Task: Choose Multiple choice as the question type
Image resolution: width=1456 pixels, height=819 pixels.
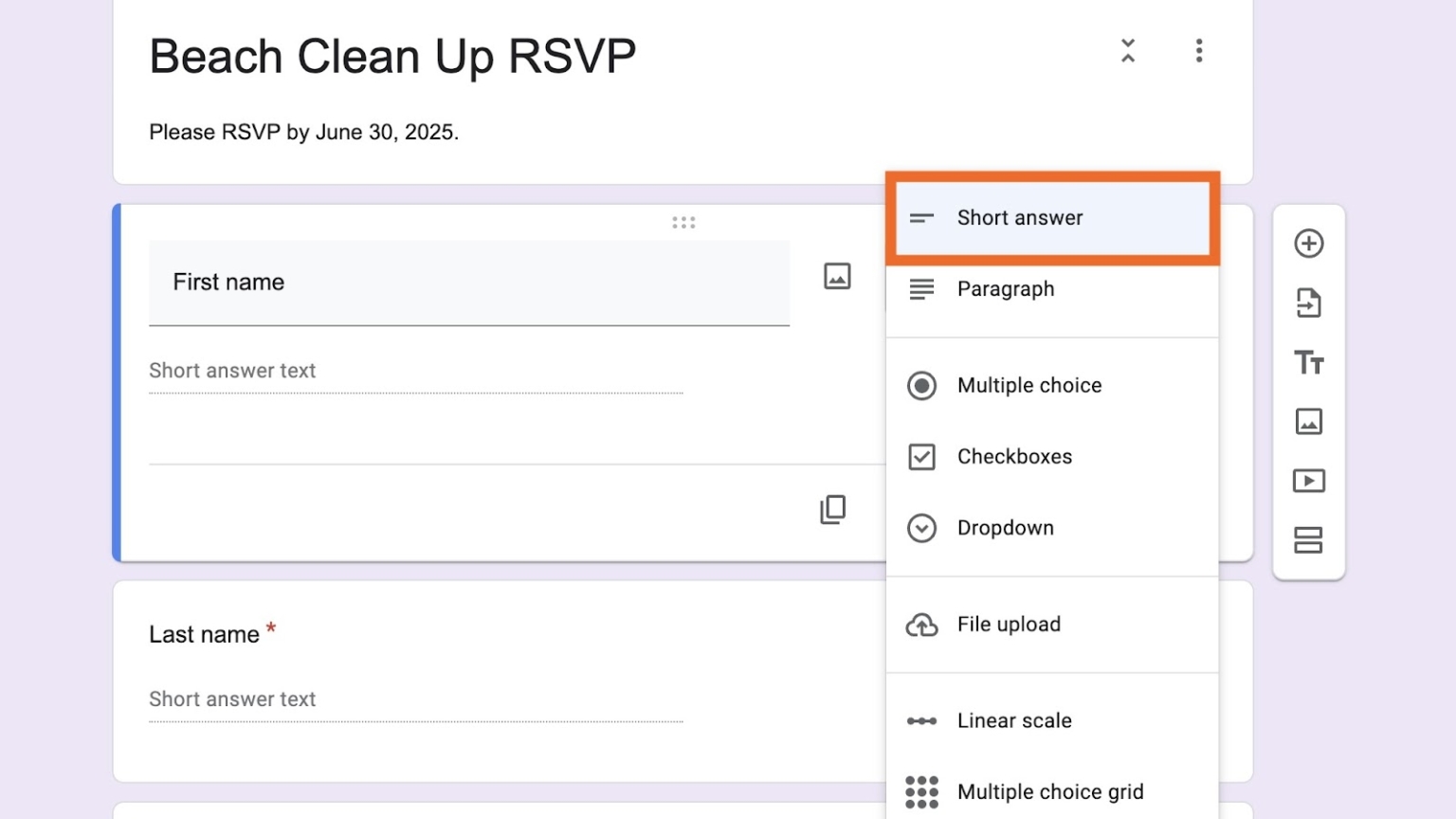Action: (1029, 386)
